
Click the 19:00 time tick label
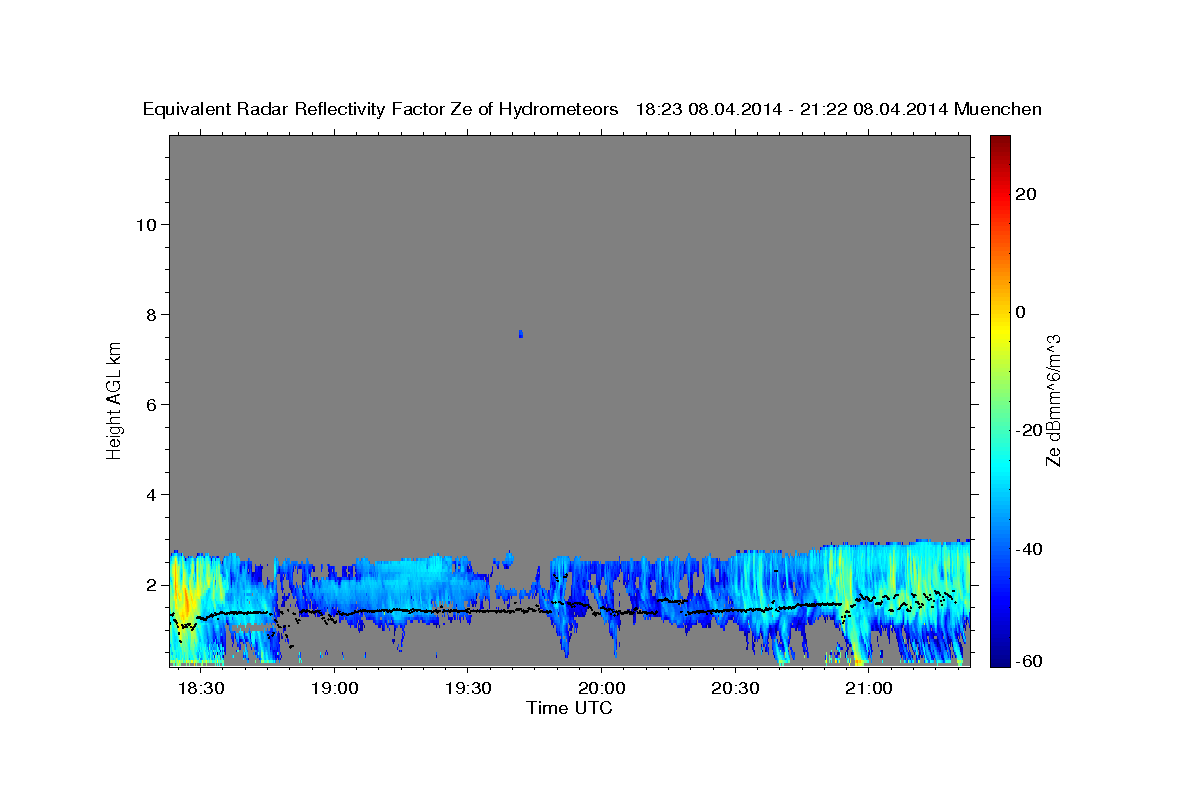pyautogui.click(x=334, y=689)
